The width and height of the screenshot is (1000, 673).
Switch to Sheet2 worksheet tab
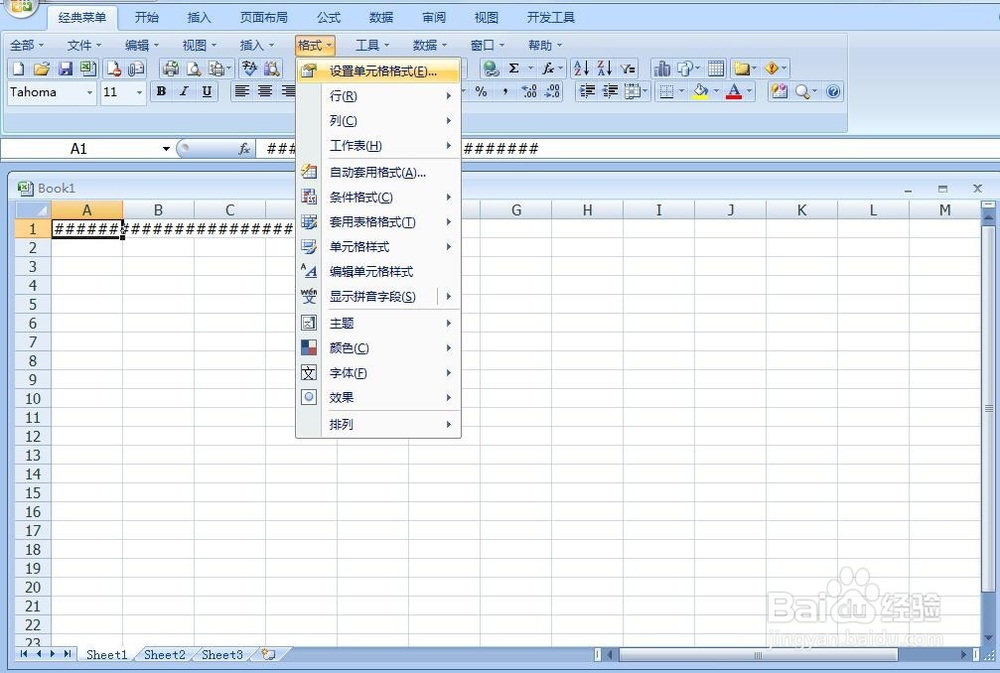tap(165, 655)
